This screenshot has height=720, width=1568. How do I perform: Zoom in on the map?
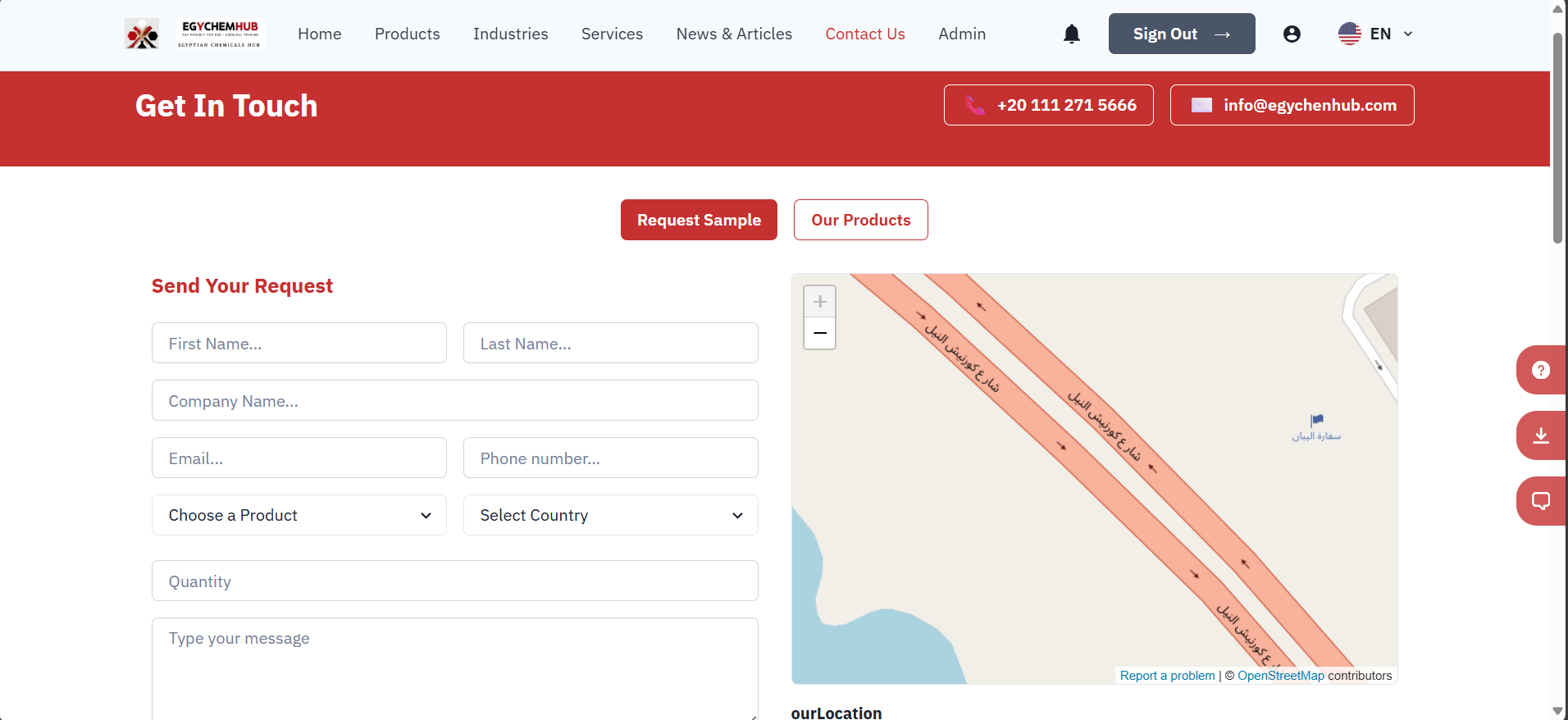pos(819,302)
